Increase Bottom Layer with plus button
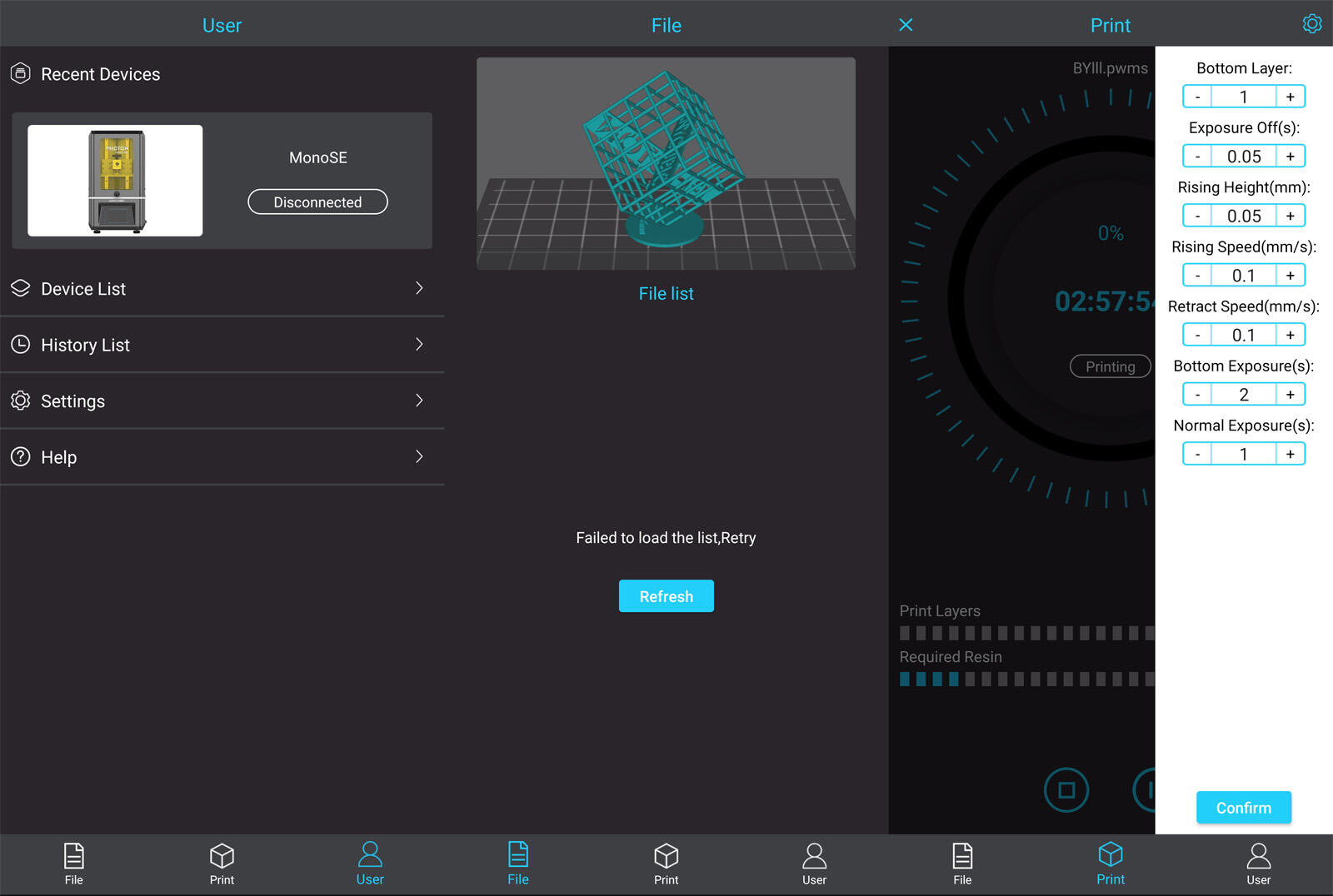Viewport: 1333px width, 896px height. point(1290,97)
